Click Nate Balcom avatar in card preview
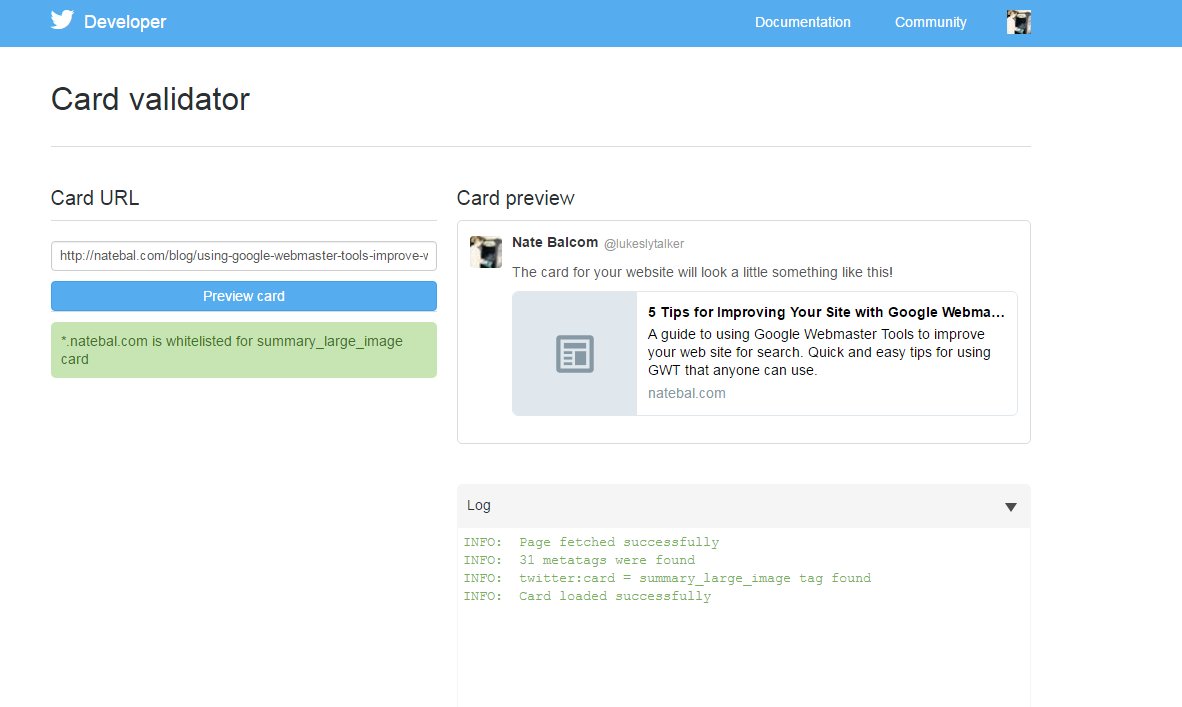Screen dimensions: 1182x707 [x=485, y=252]
